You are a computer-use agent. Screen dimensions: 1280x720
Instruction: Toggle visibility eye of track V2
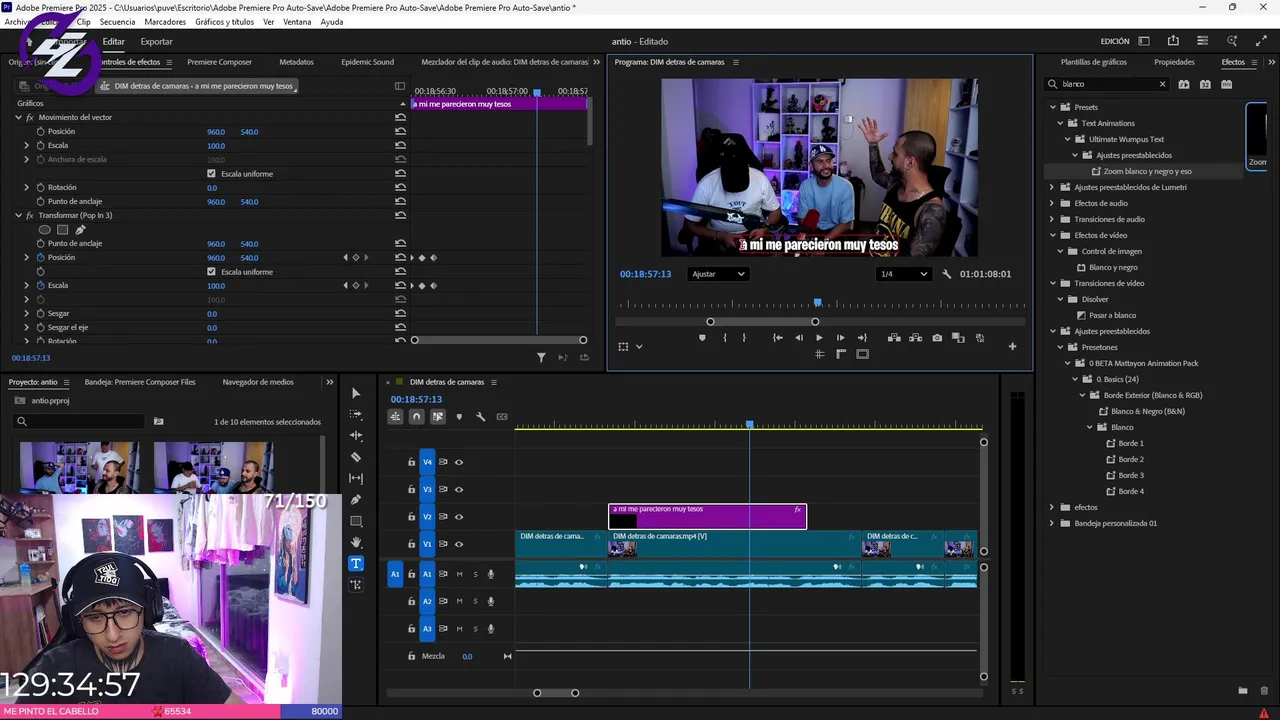click(x=459, y=517)
